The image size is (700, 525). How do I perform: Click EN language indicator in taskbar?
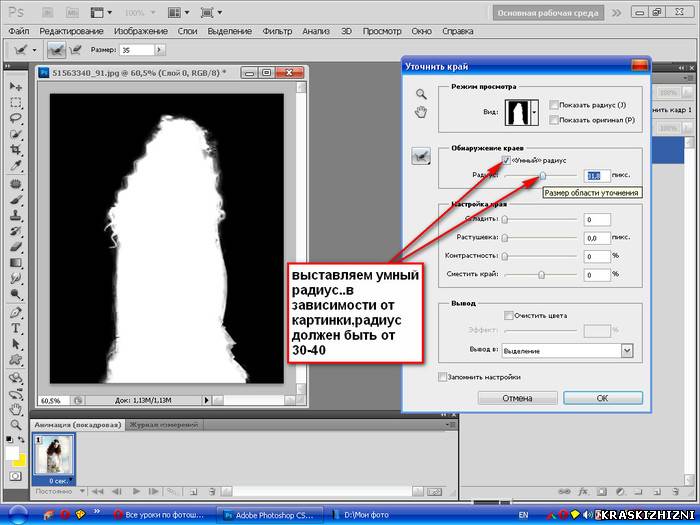point(523,515)
